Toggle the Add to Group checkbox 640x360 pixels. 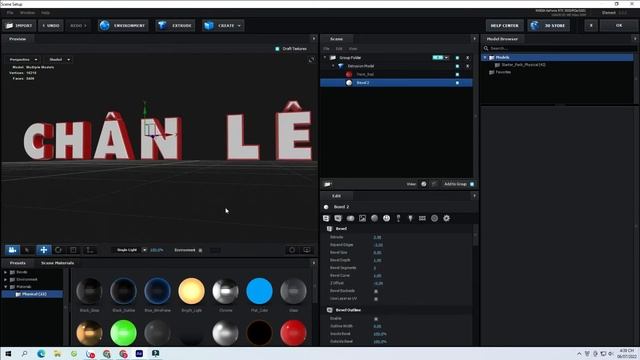tap(472, 184)
